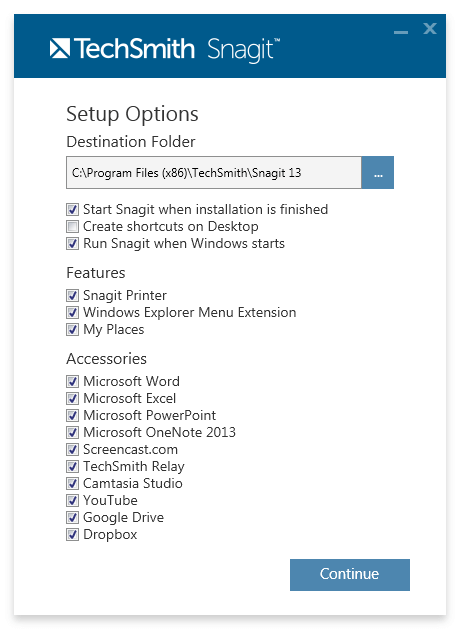Minimize the Snagit setup window

pos(401,32)
